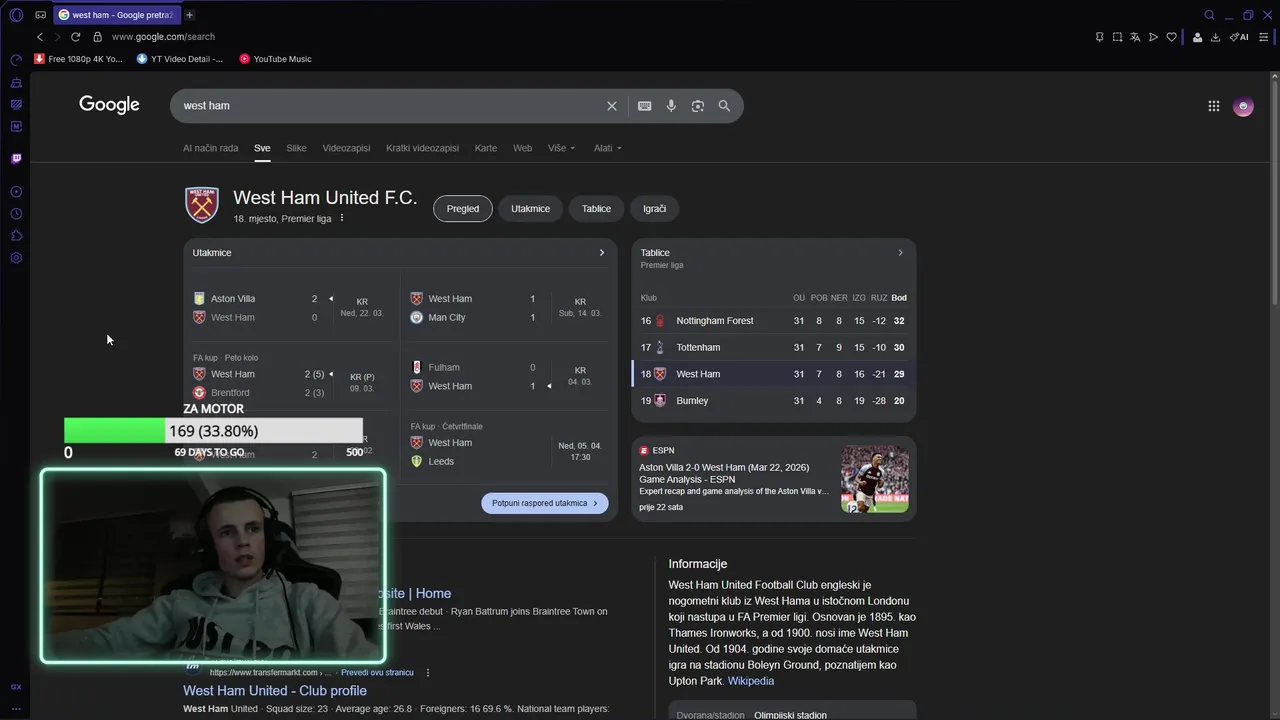
Task: Select the Videozapisi search tab
Action: point(346,148)
